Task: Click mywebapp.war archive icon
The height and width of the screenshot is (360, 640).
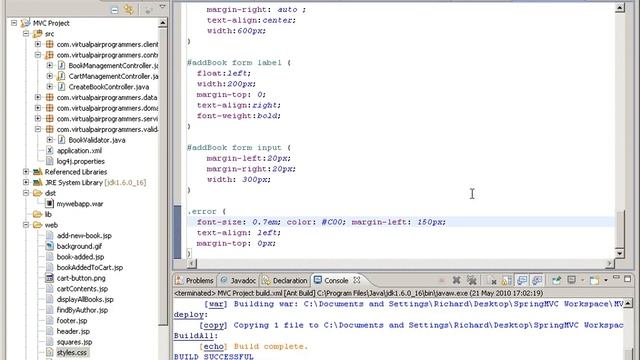Action: [x=49, y=203]
